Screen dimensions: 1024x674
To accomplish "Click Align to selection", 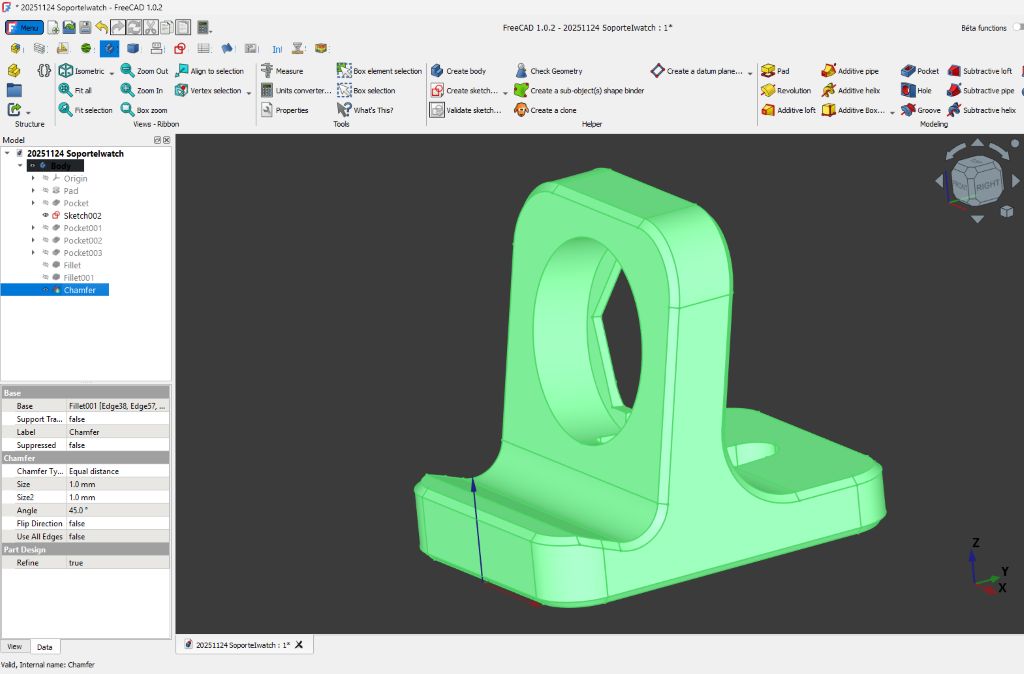I will [x=210, y=71].
